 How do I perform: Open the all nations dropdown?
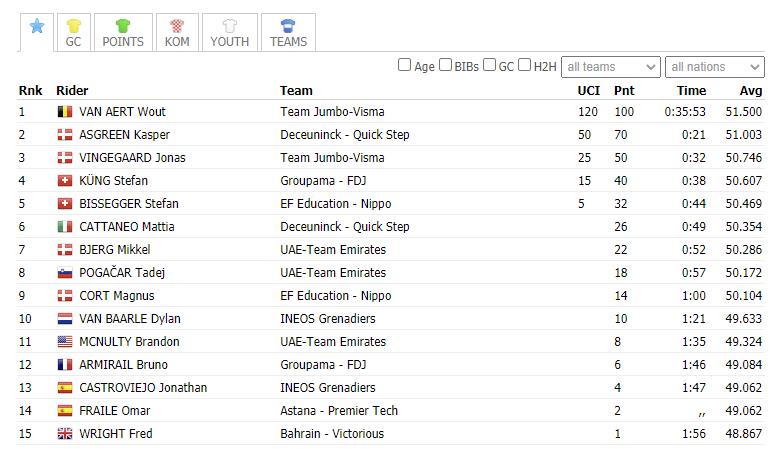point(715,67)
